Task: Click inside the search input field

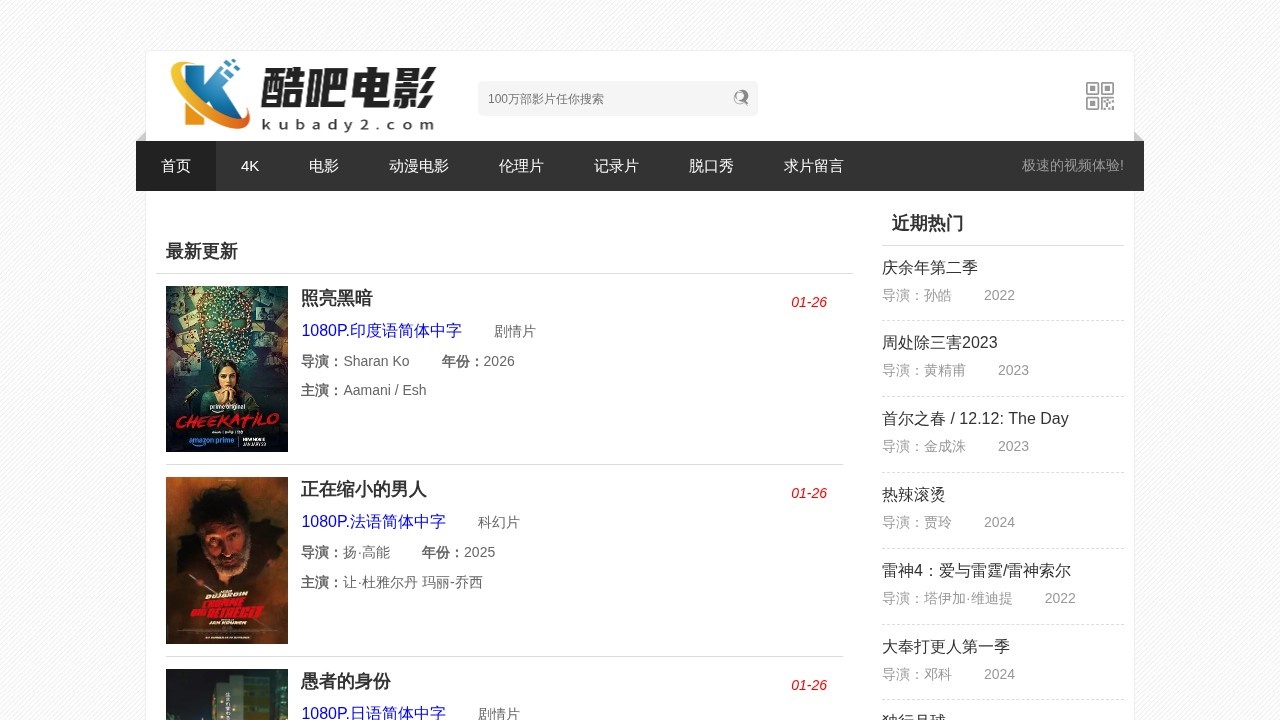Action: pos(600,98)
